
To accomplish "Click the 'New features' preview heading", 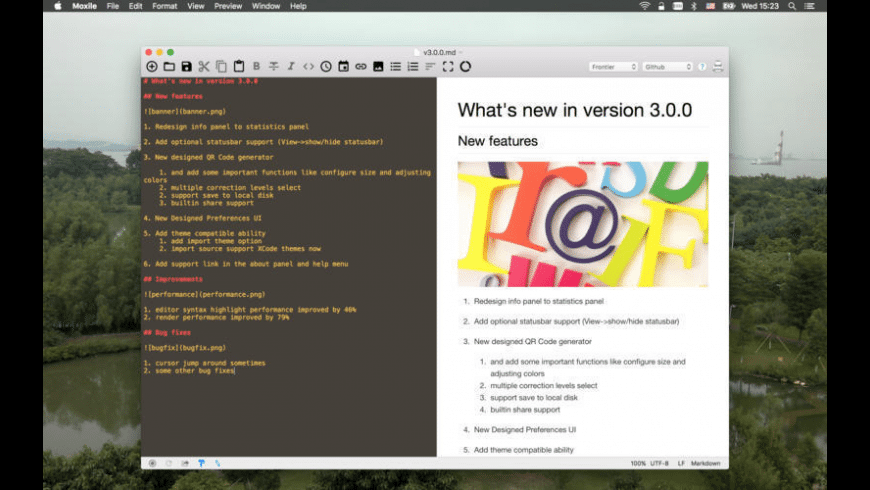I will pyautogui.click(x=498, y=141).
